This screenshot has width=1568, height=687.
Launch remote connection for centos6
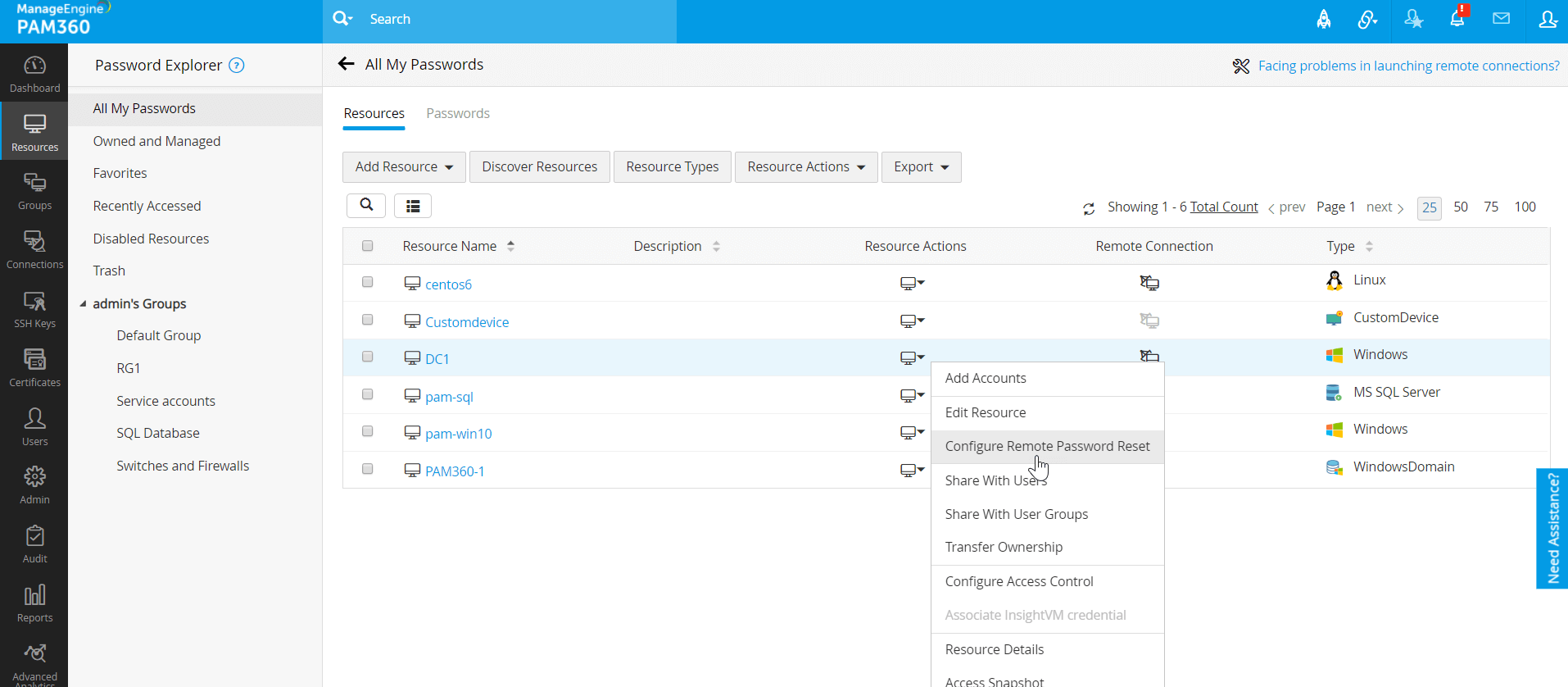click(1149, 284)
